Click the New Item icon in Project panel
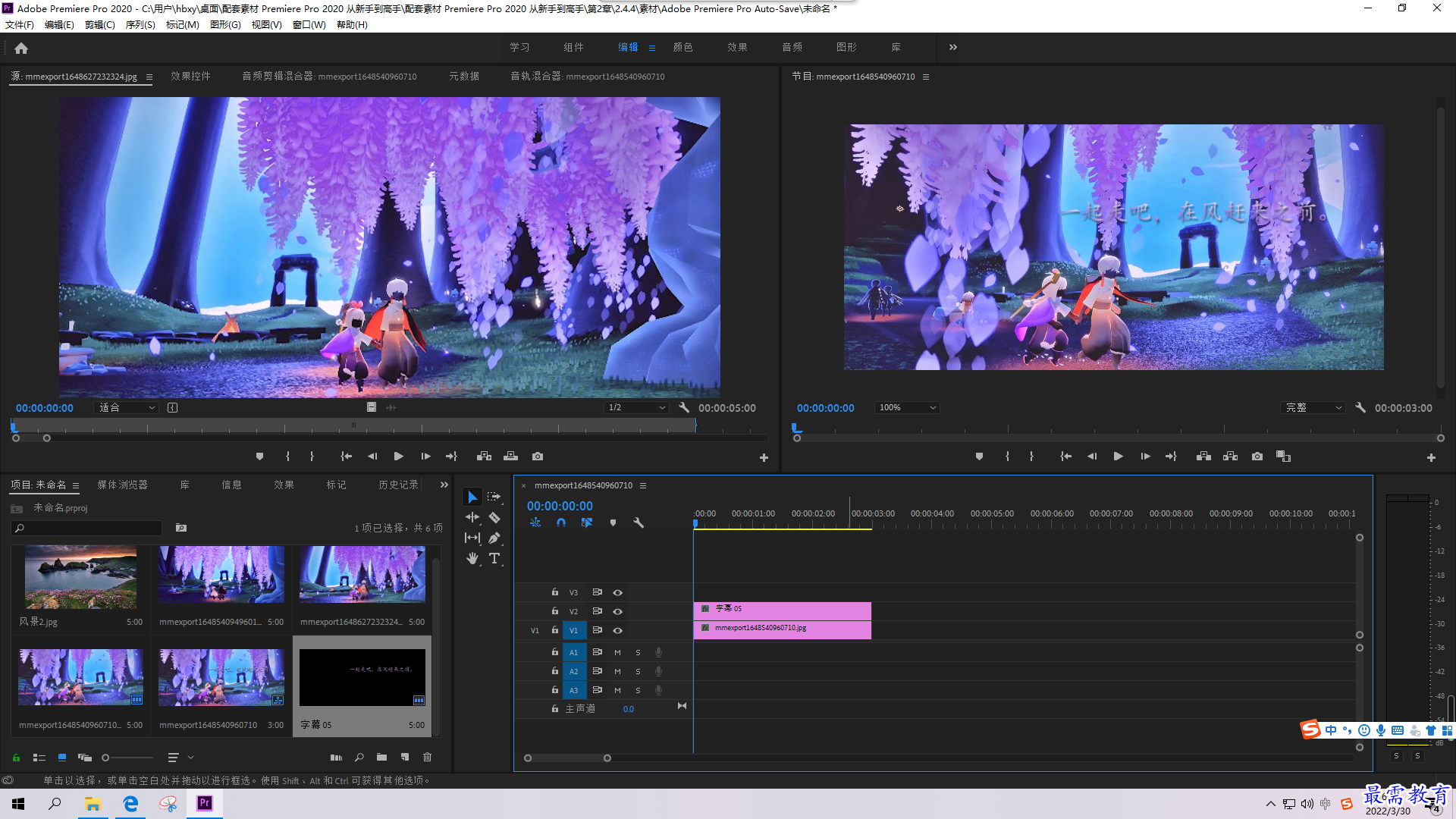 405,757
